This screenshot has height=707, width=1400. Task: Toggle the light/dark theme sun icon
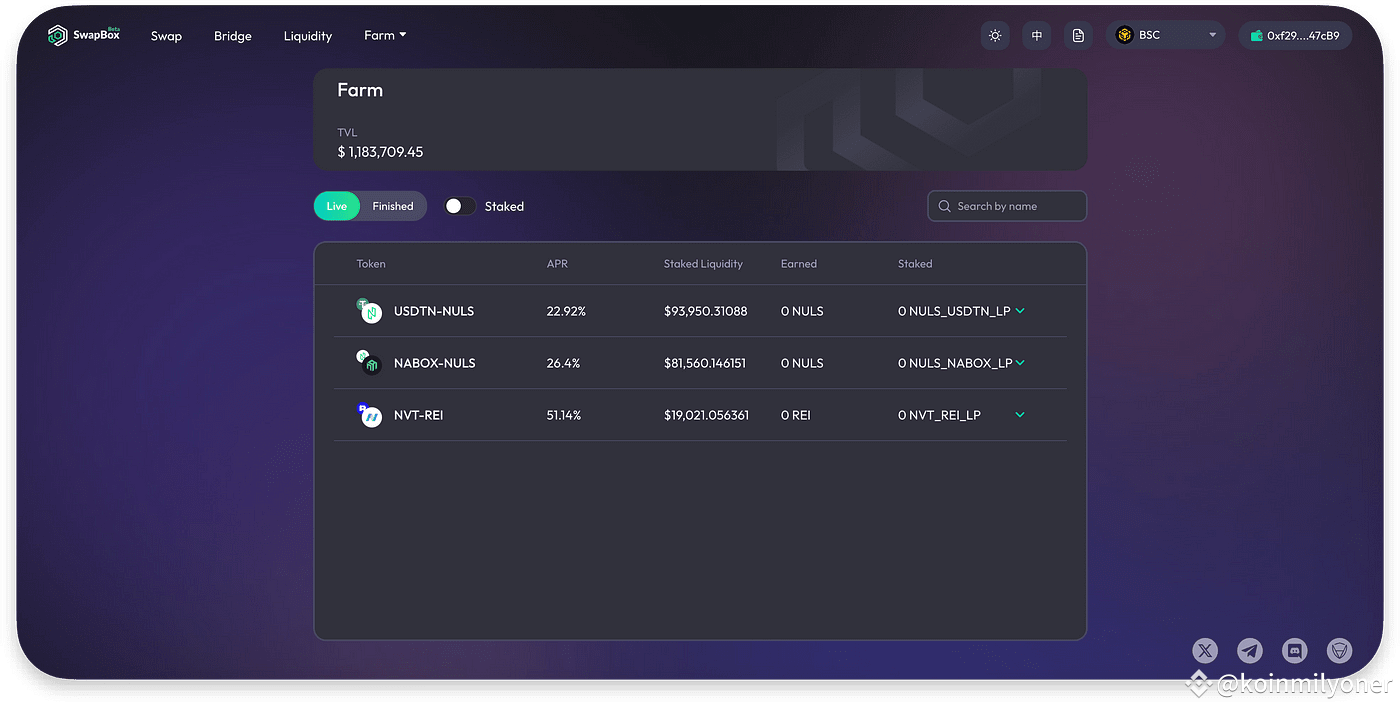pyautogui.click(x=995, y=35)
